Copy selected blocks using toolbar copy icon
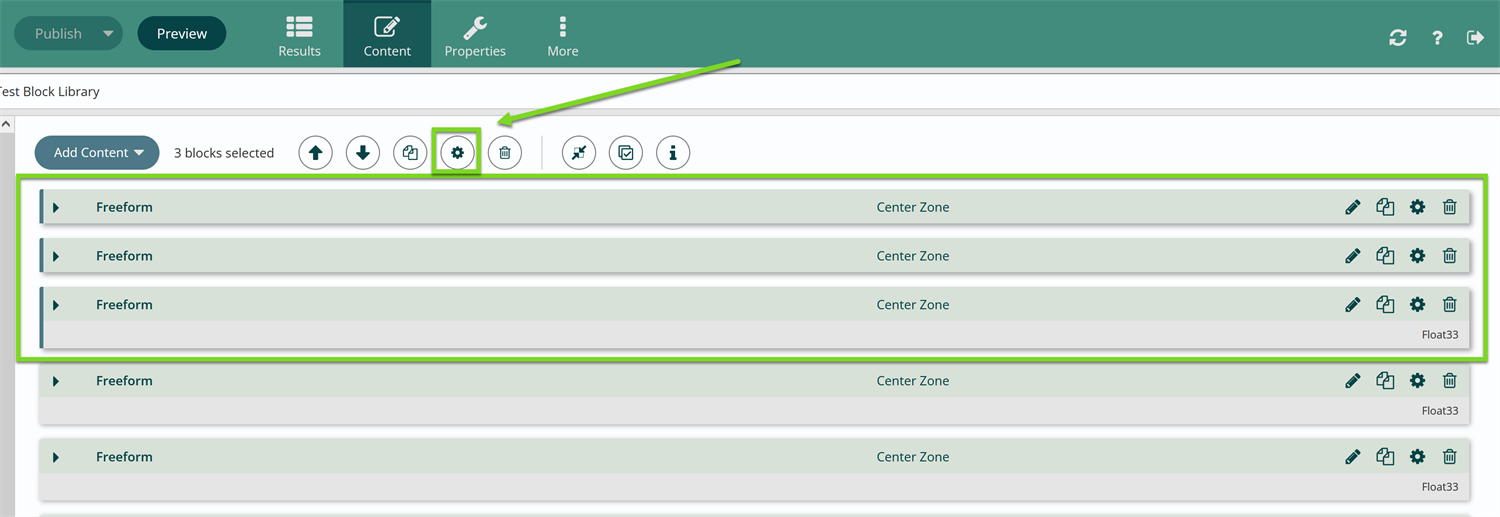Image resolution: width=1500 pixels, height=517 pixels. point(410,153)
